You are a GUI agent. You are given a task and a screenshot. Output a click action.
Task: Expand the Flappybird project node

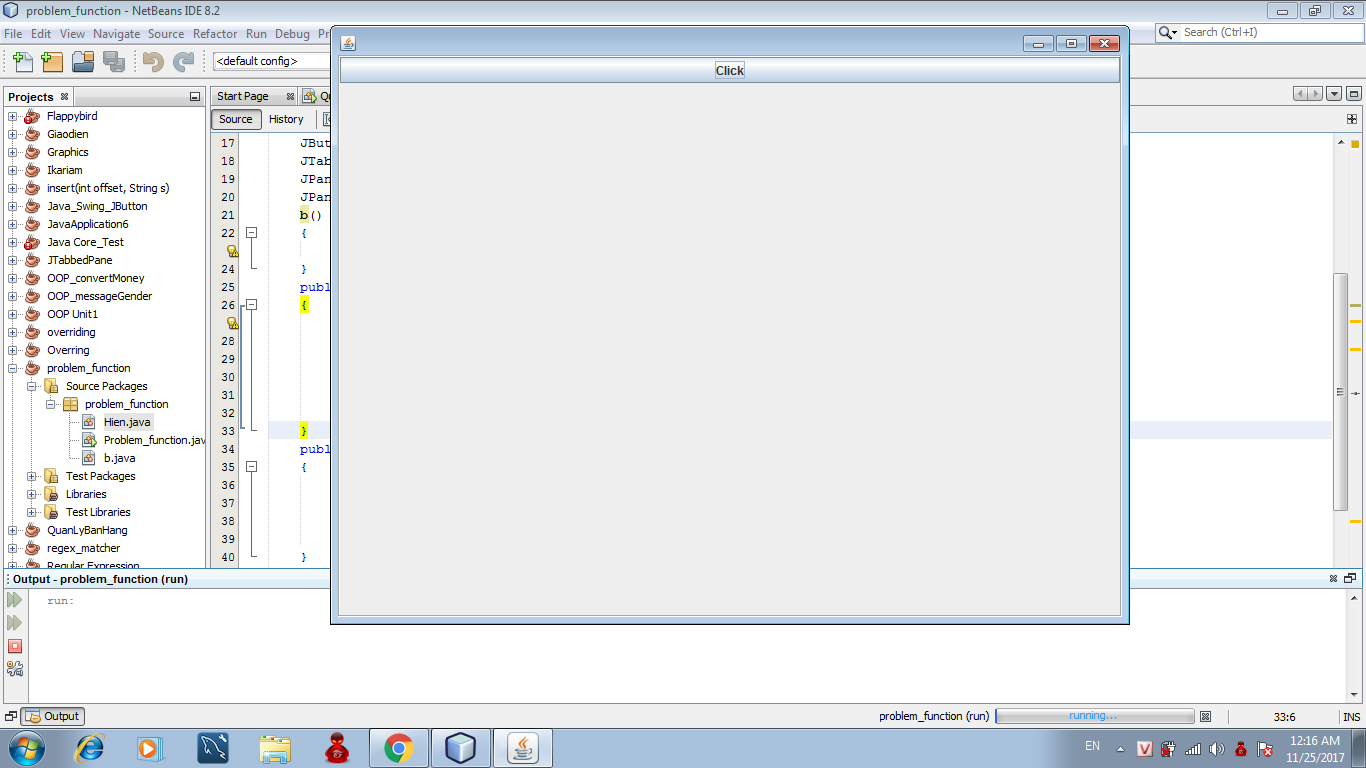(13, 116)
